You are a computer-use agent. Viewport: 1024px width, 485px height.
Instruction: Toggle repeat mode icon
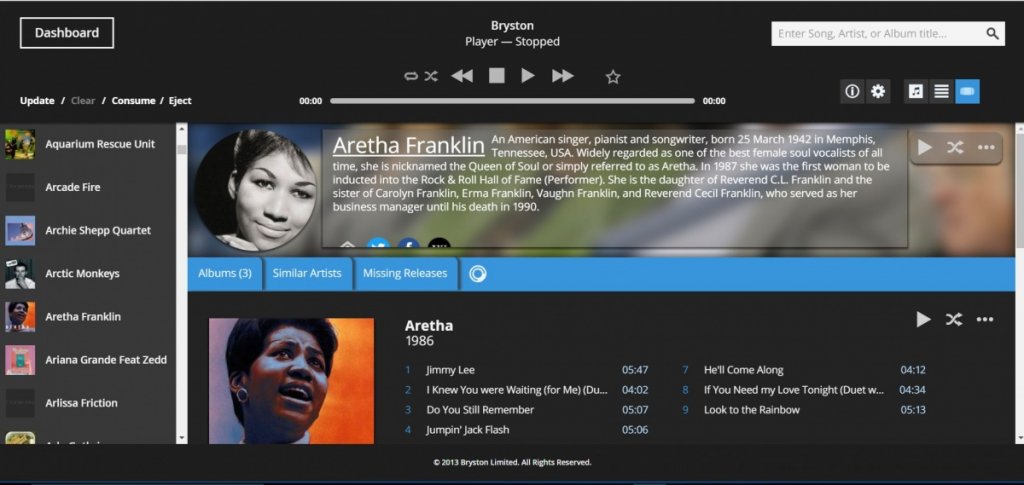(411, 76)
